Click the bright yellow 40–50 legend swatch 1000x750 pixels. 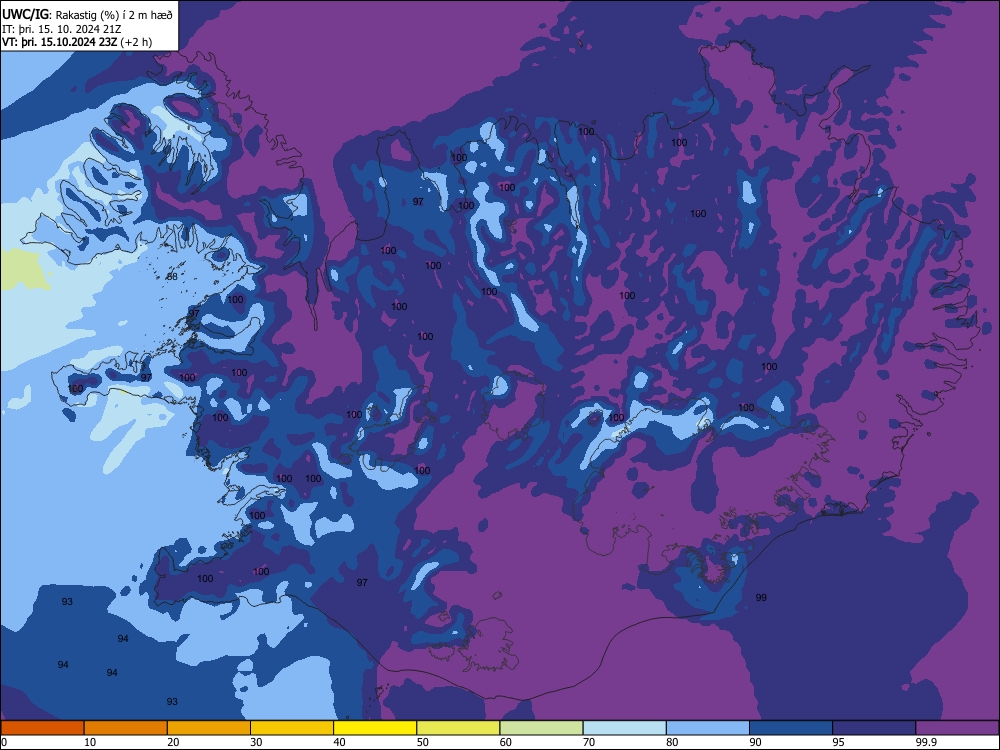[375, 728]
